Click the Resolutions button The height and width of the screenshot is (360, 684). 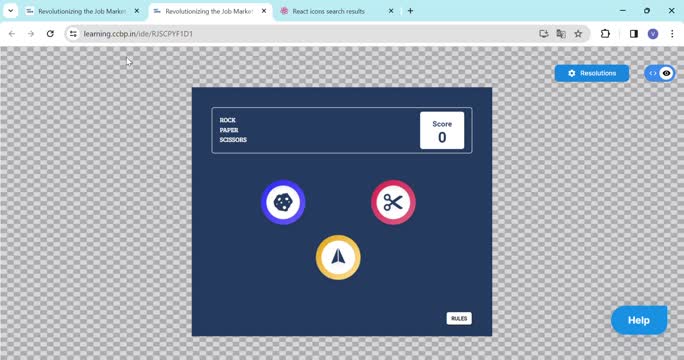[x=592, y=73]
